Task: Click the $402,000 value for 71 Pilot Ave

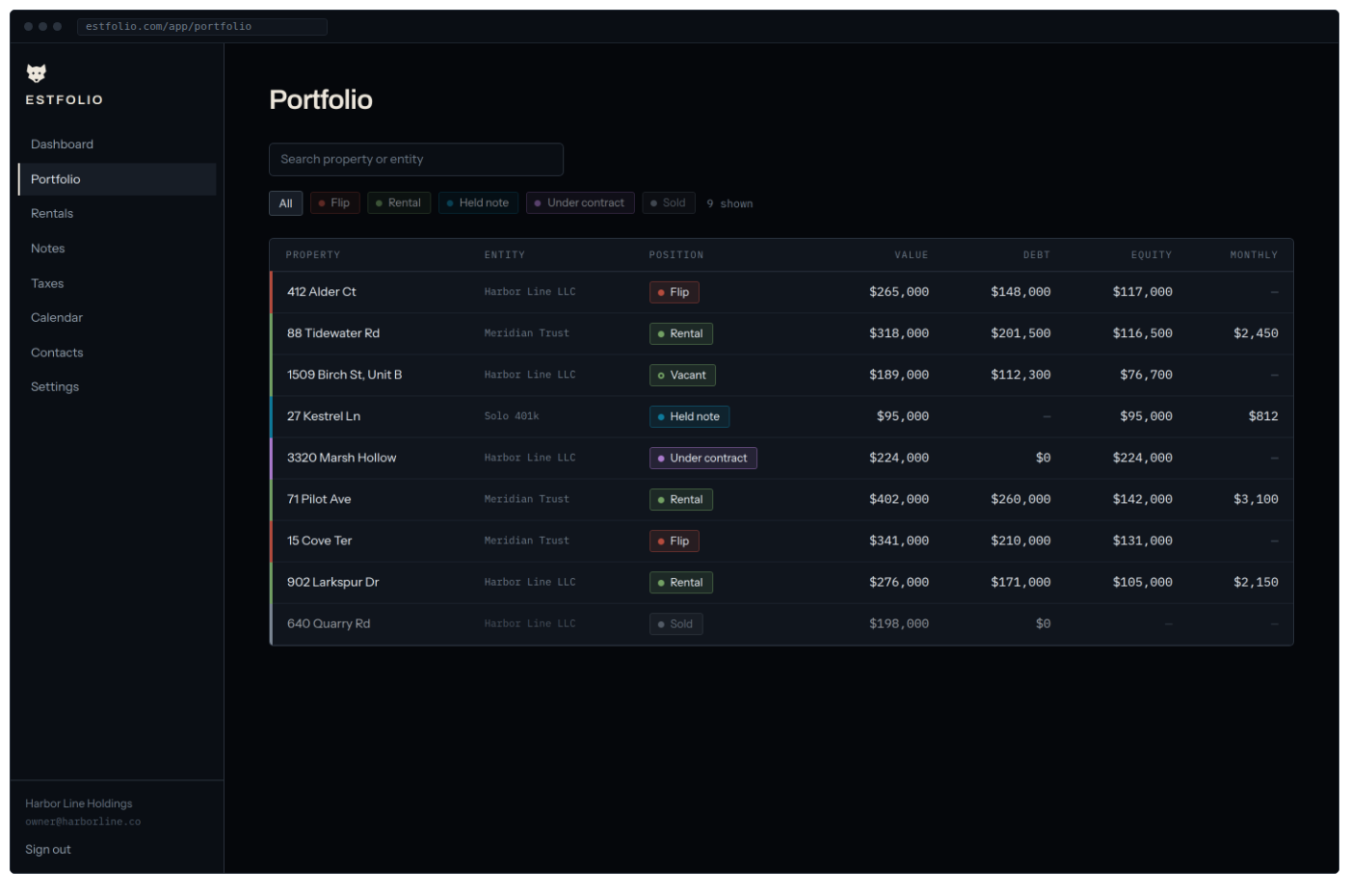Action: 899,499
